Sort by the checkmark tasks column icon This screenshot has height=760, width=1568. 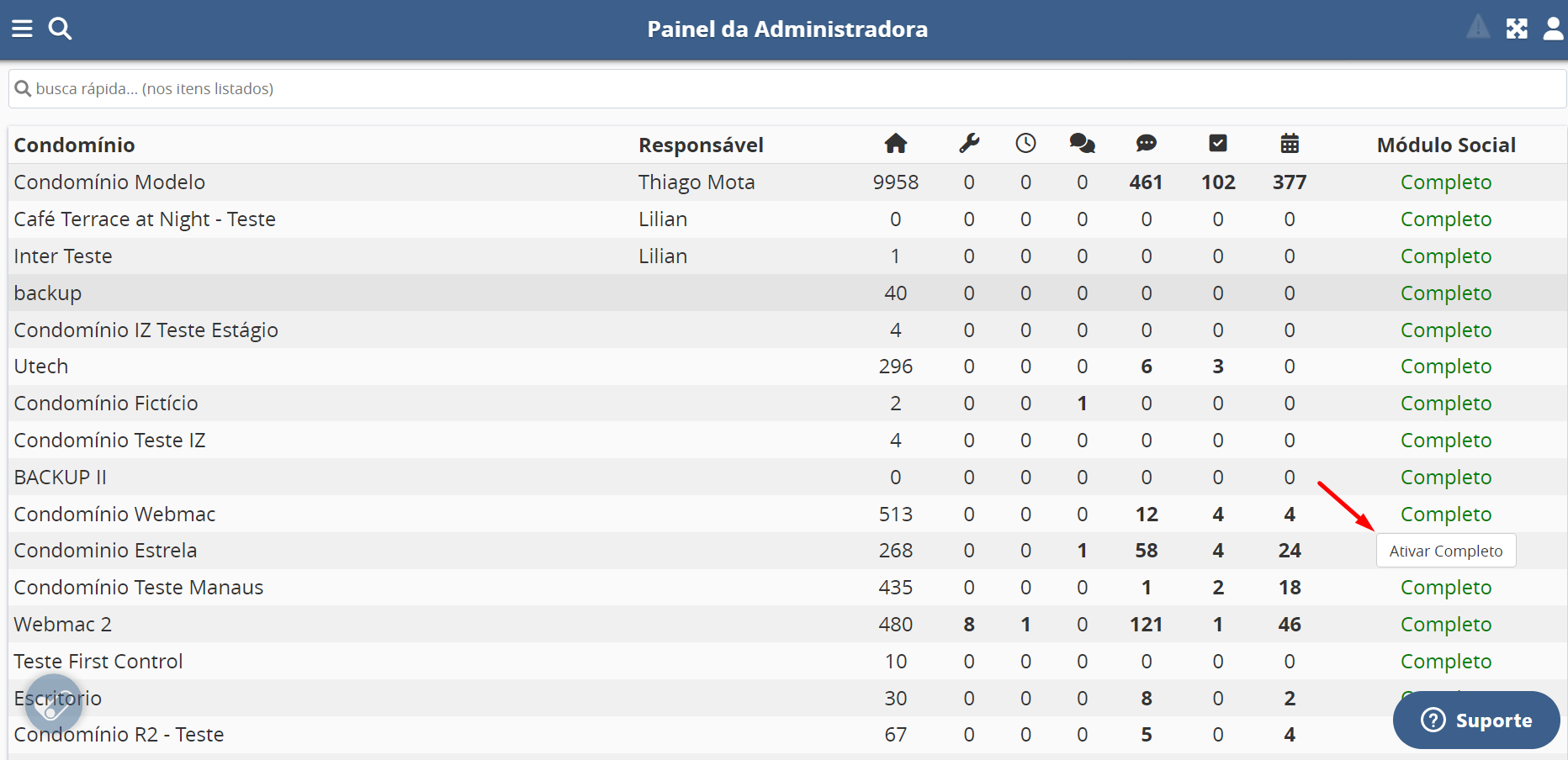point(1217,144)
